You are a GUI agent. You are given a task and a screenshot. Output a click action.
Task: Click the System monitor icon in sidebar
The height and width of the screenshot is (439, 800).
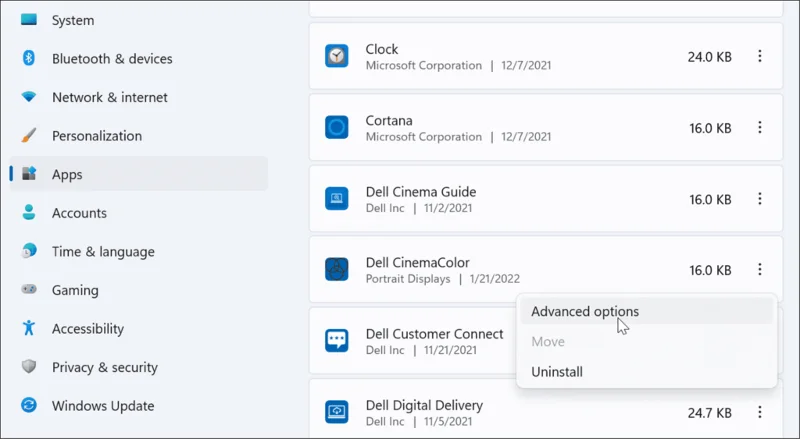(29, 20)
